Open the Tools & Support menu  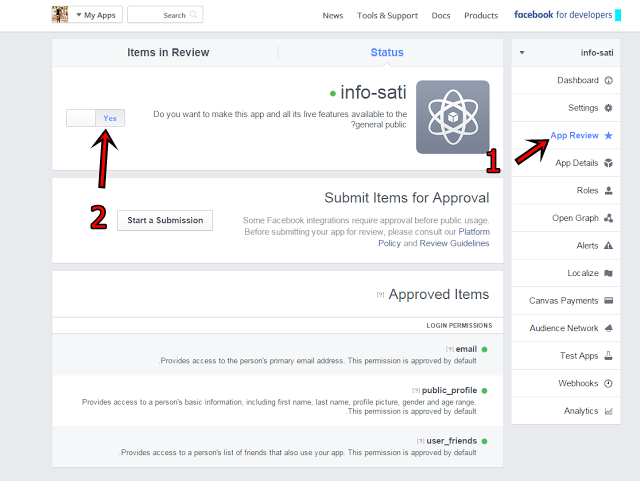[x=387, y=16]
